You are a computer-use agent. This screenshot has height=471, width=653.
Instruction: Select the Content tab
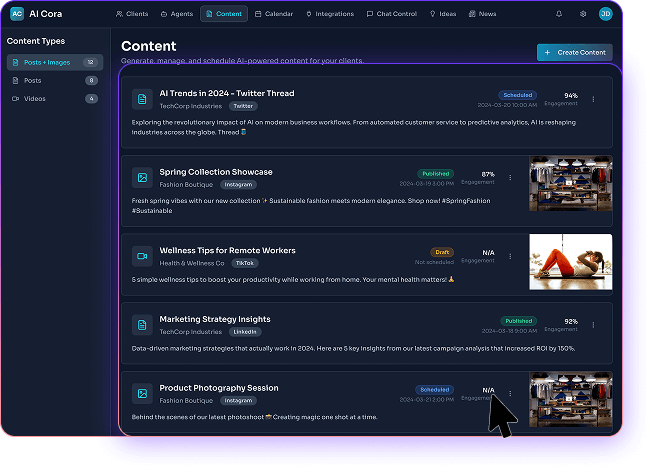click(x=224, y=14)
